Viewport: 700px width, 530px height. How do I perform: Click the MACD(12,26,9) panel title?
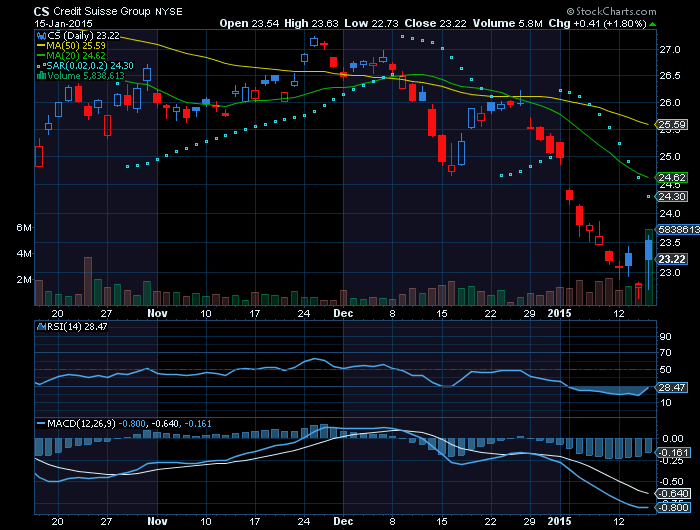81,423
